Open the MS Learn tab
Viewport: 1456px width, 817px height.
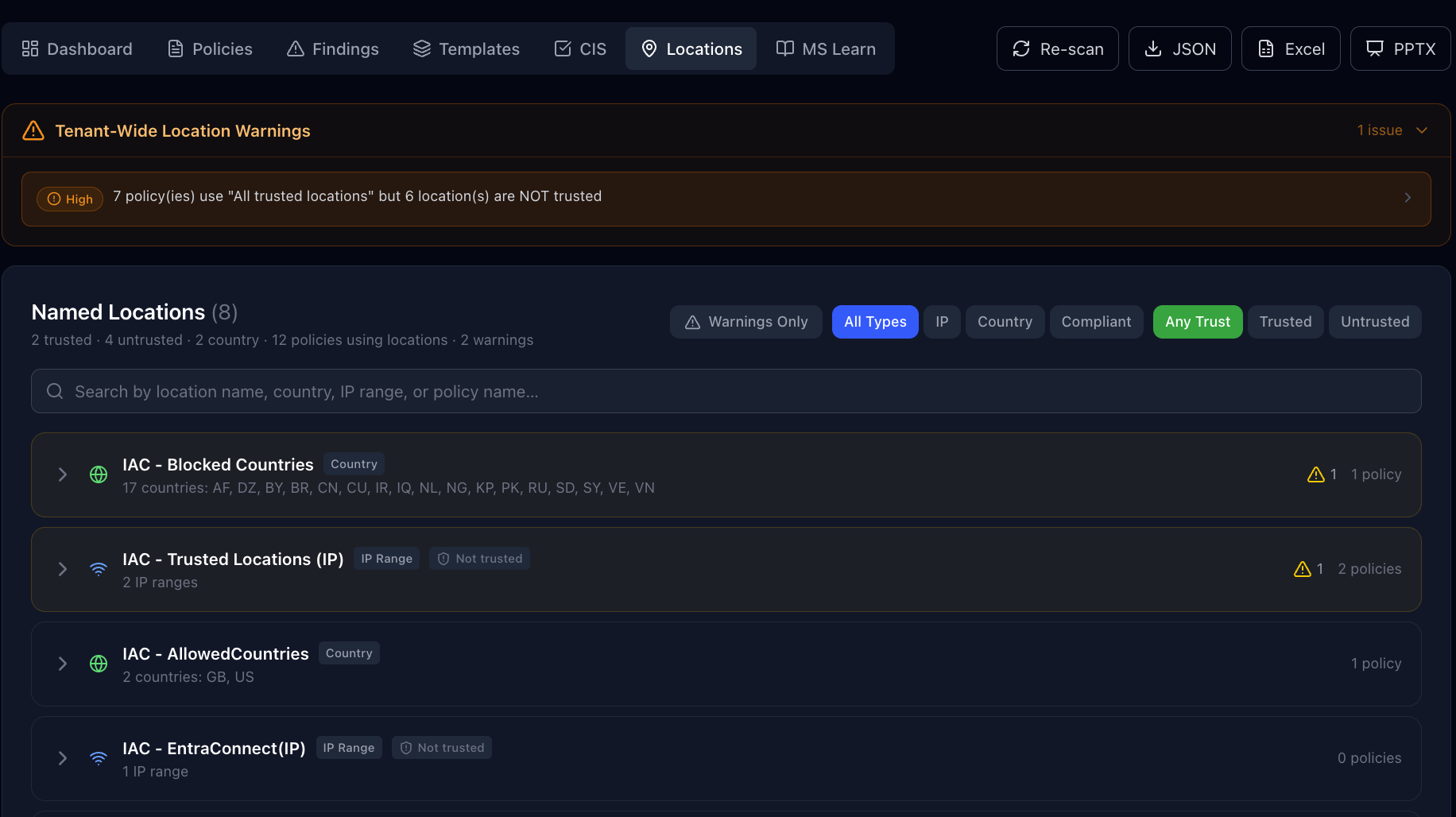pyautogui.click(x=826, y=48)
